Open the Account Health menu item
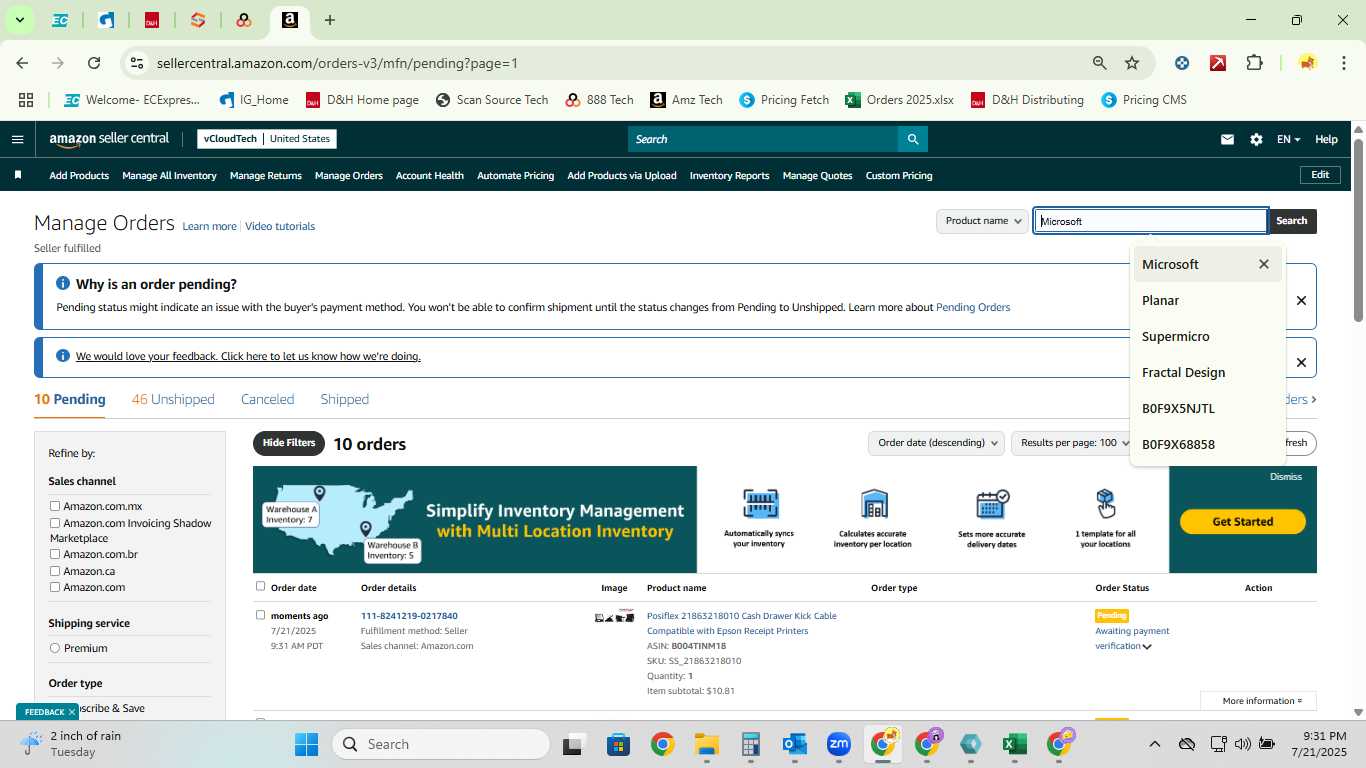The image size is (1366, 768). (429, 175)
